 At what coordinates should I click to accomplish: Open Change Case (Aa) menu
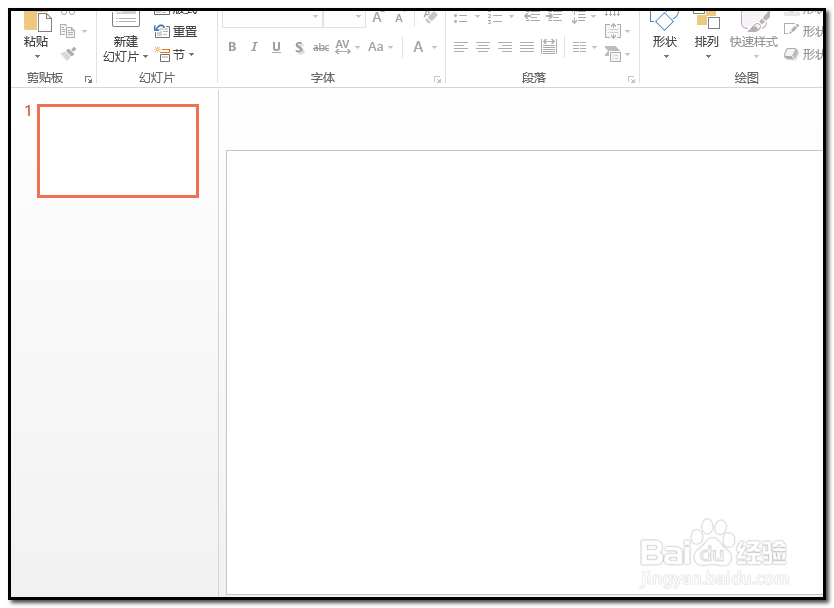[380, 47]
